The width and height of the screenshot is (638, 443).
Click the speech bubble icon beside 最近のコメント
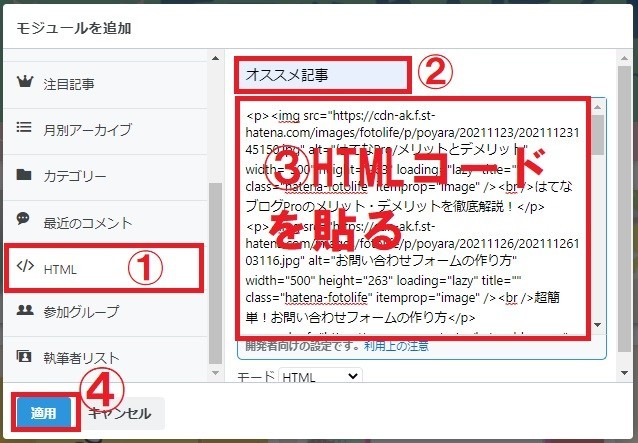click(x=23, y=219)
